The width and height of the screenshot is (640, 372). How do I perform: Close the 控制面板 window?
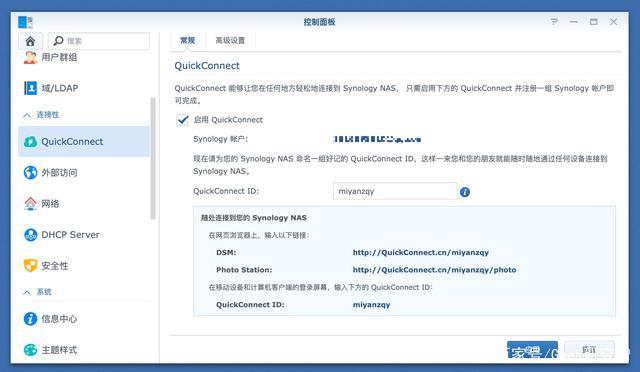613,22
